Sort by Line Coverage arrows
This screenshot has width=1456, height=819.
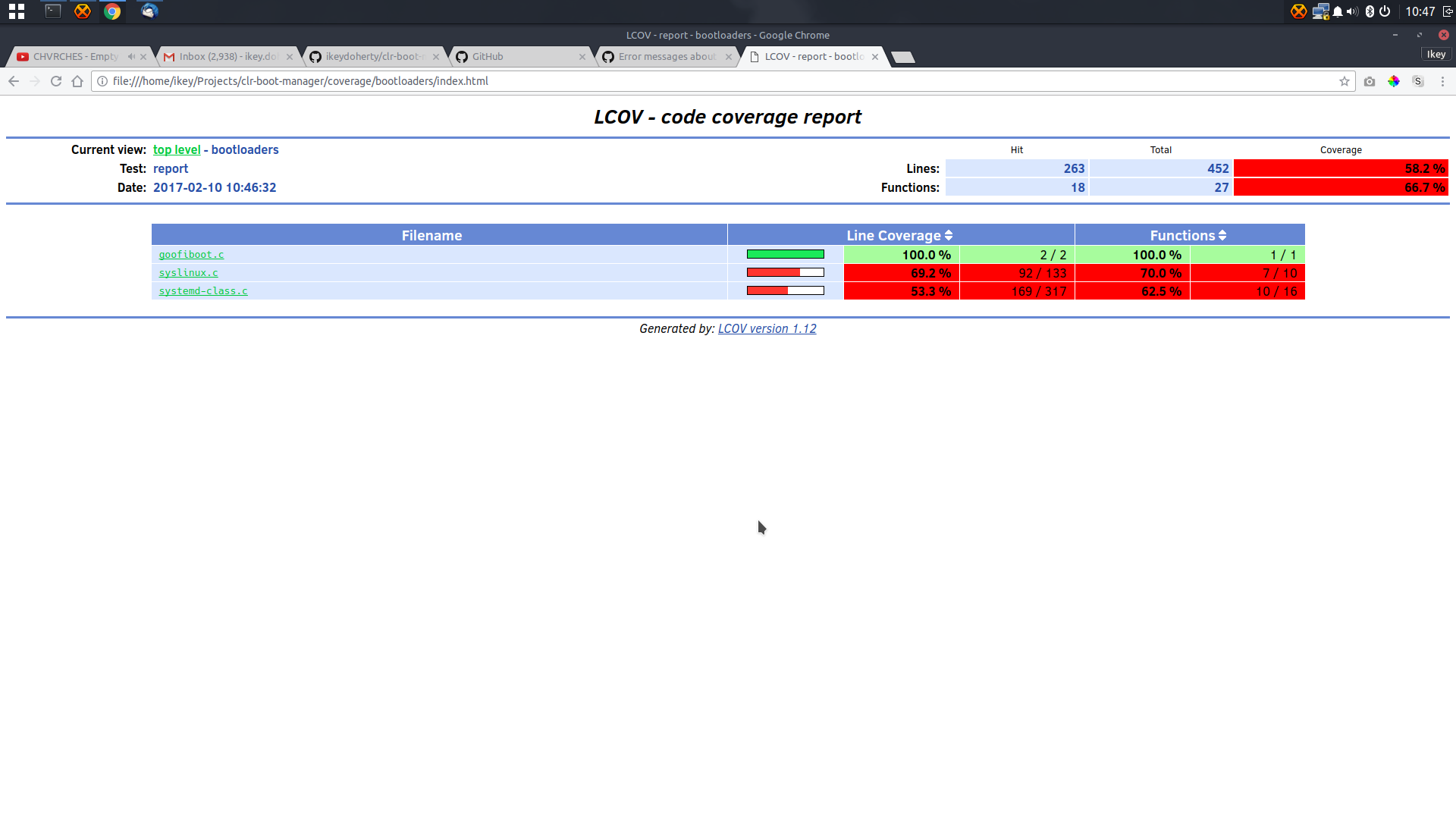[949, 236]
